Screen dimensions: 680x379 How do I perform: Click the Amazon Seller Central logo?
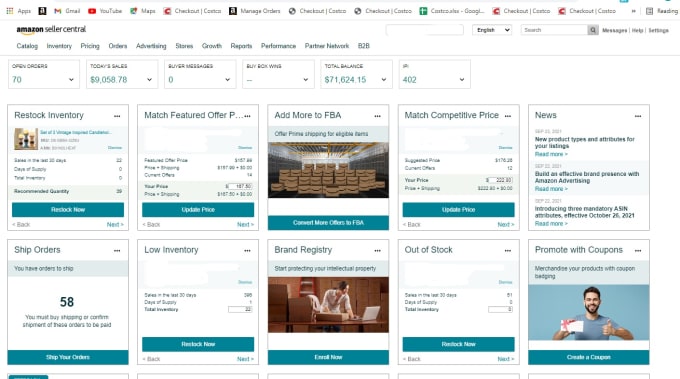coord(51,29)
